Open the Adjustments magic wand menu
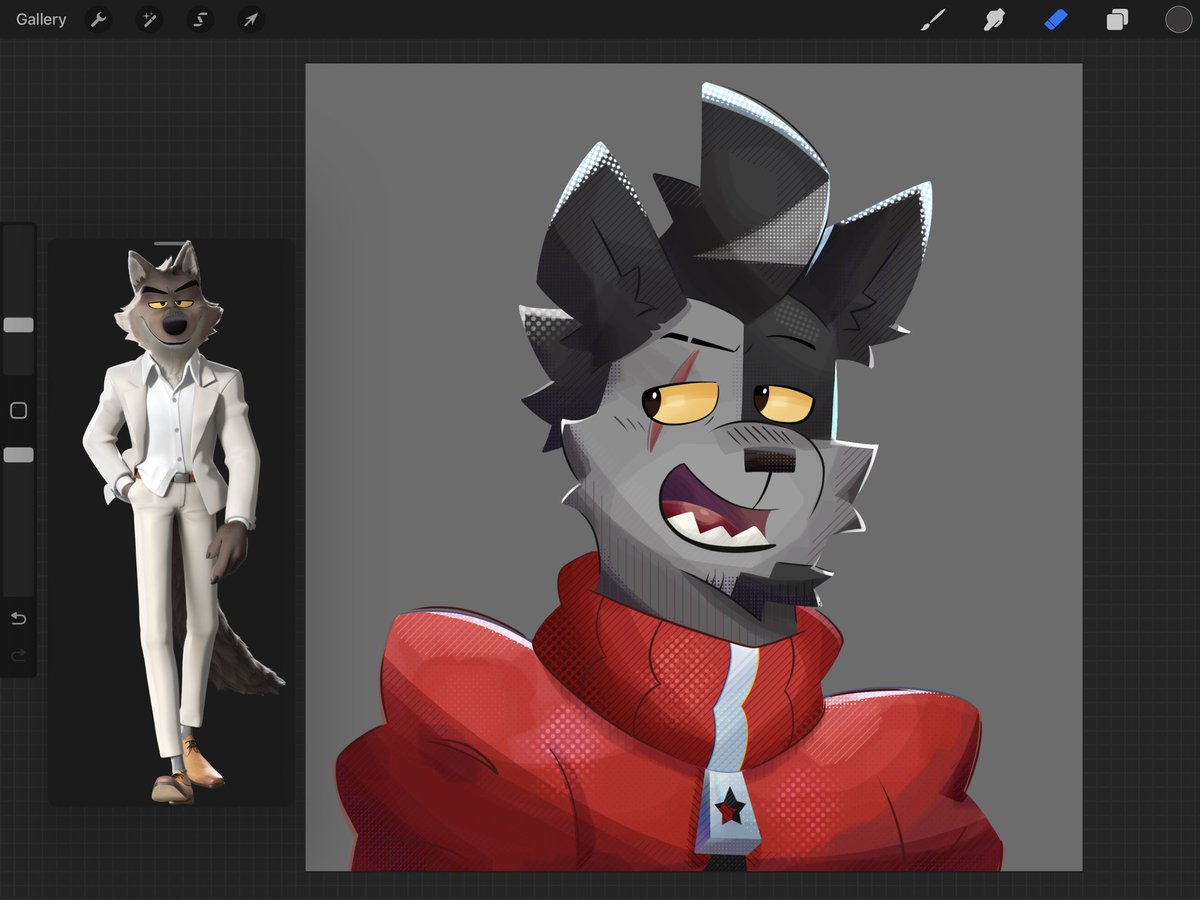 (149, 20)
